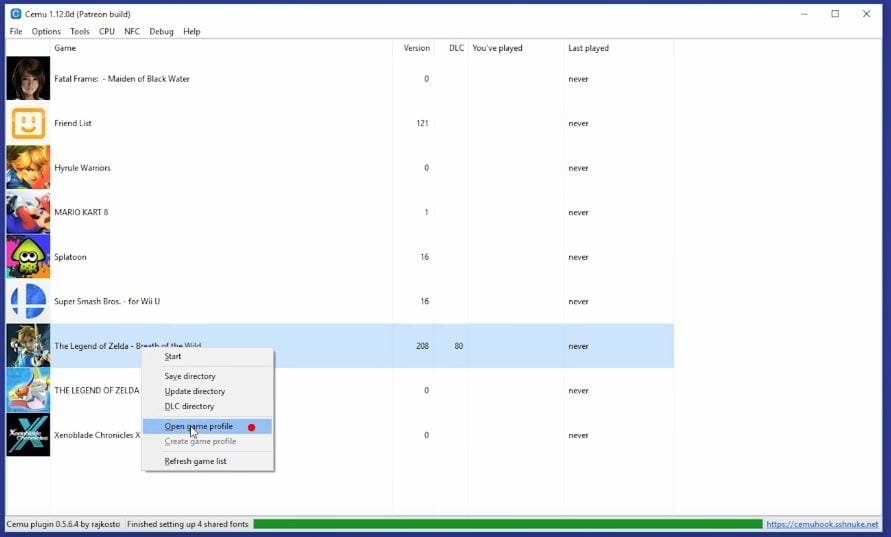Select Start from the context menu

coord(173,357)
